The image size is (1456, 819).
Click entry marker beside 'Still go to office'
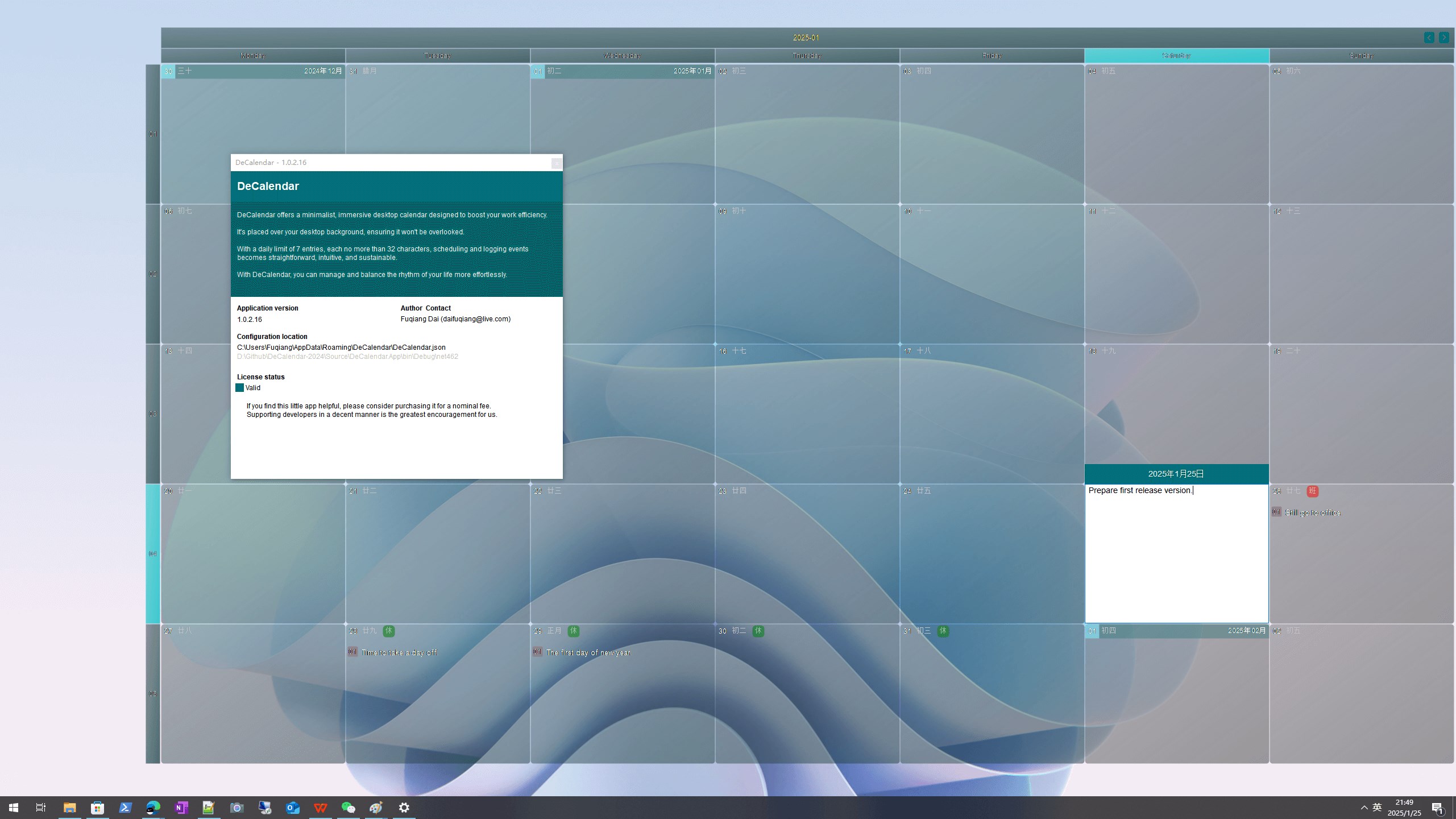[x=1276, y=512]
